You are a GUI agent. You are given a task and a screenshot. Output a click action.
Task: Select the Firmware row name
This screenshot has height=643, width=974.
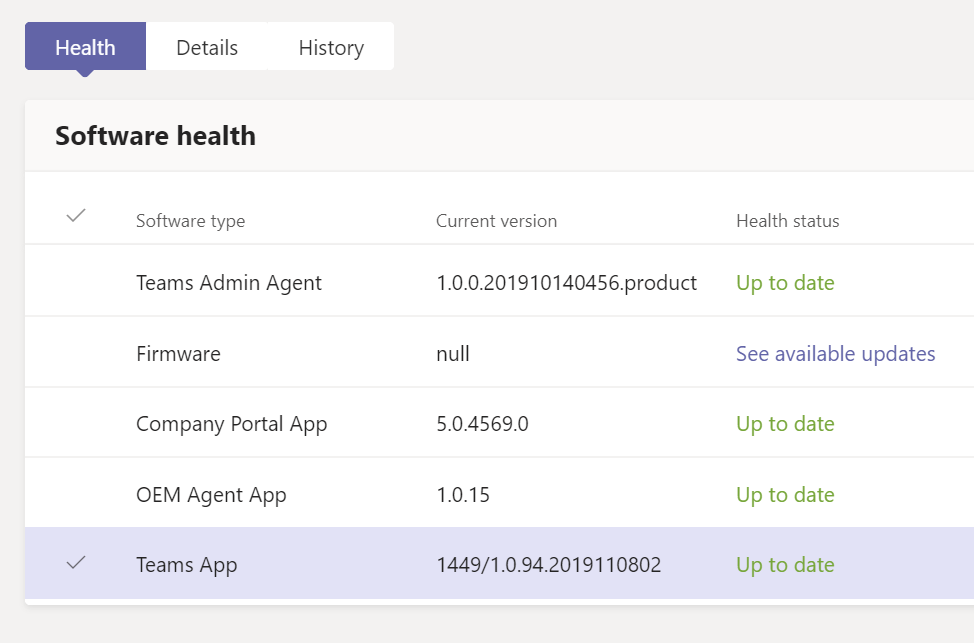pyautogui.click(x=178, y=353)
